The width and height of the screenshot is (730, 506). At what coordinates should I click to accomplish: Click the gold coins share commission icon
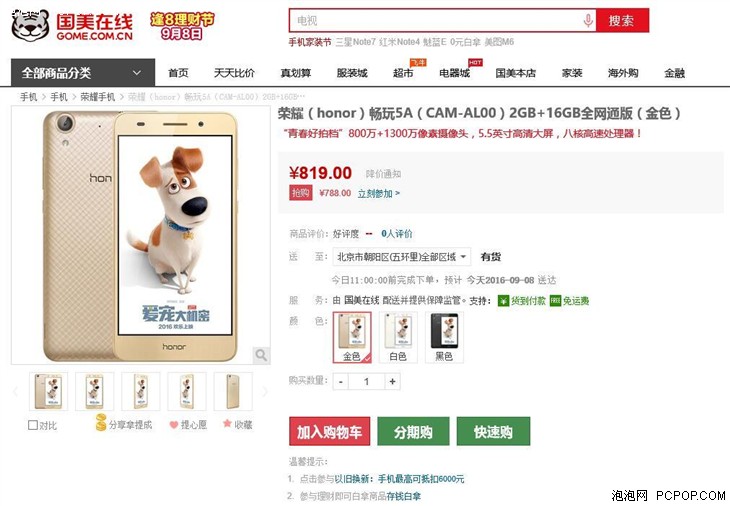(101, 422)
